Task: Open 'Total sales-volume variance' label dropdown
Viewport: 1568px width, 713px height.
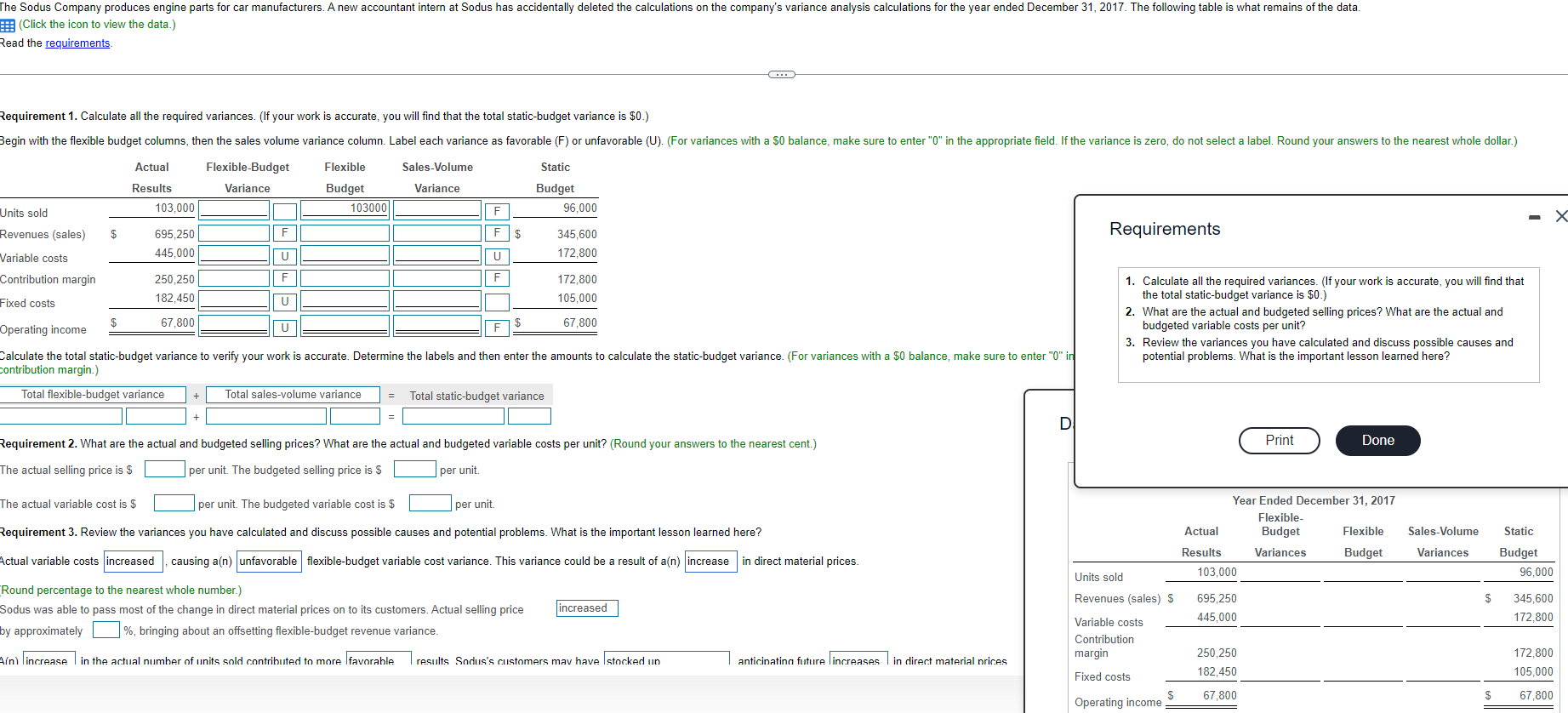Action: (x=293, y=395)
